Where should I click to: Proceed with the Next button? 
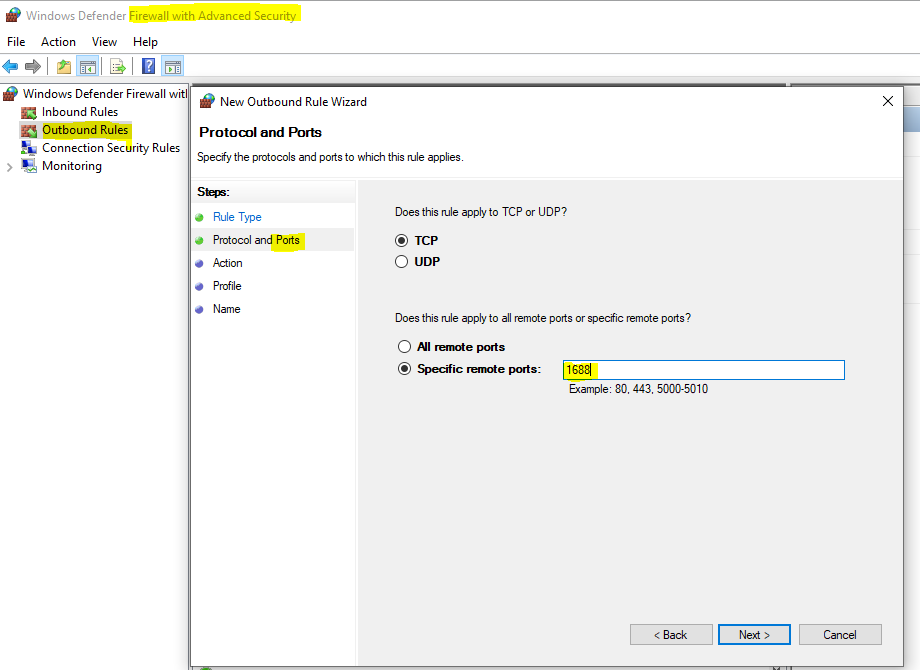click(x=754, y=635)
